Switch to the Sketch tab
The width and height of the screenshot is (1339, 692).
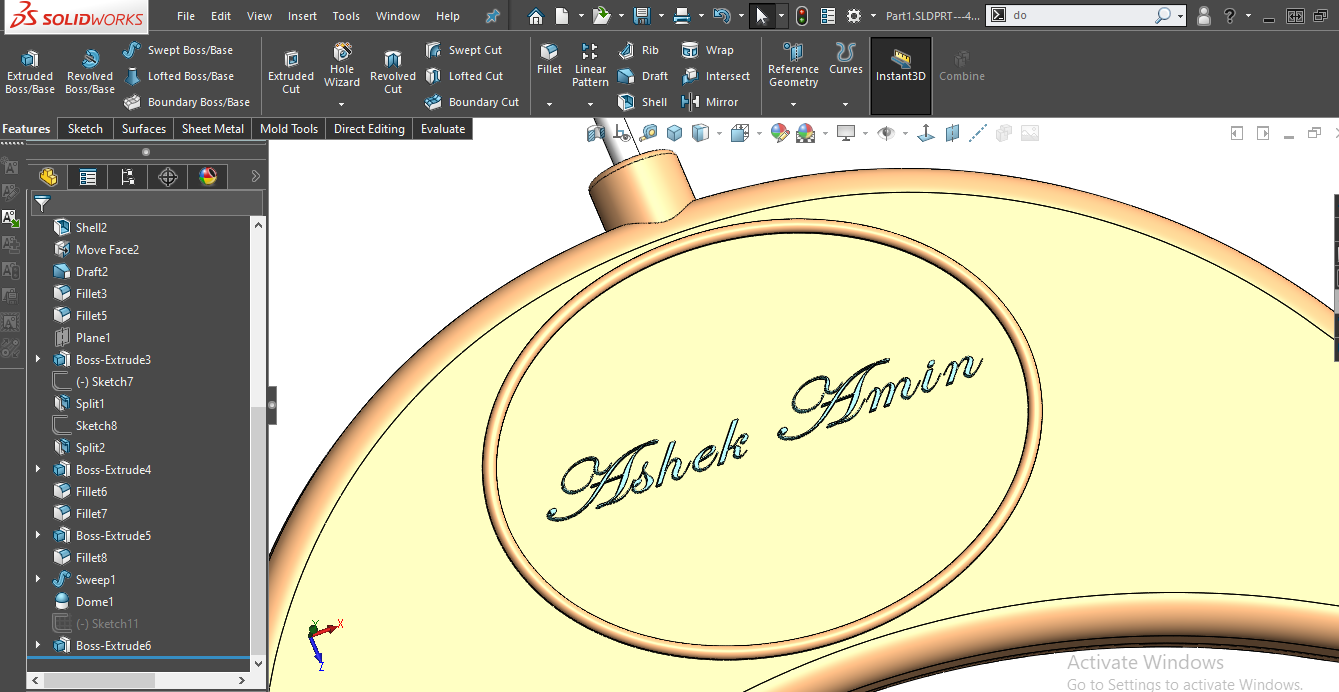[x=85, y=129]
